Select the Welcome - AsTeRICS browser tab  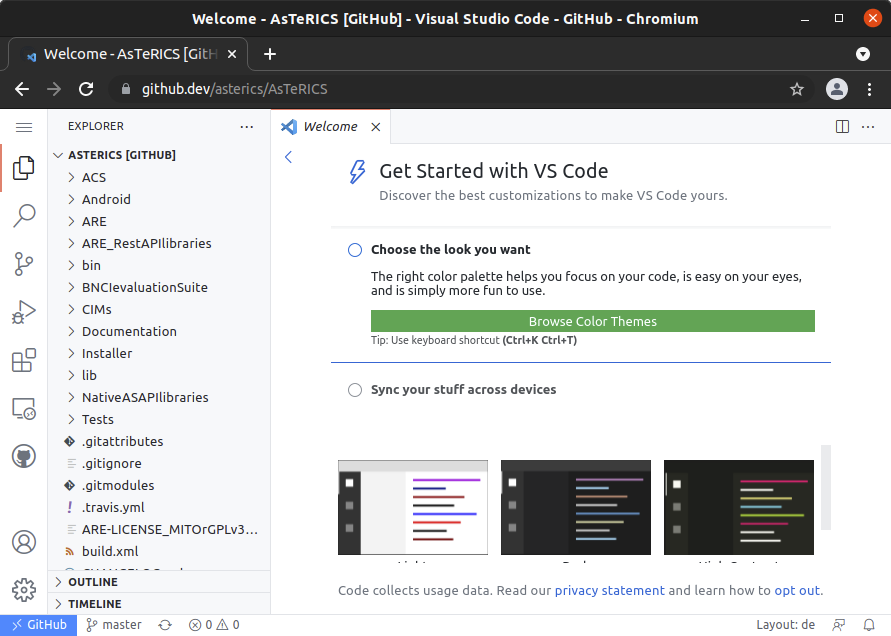(x=128, y=54)
